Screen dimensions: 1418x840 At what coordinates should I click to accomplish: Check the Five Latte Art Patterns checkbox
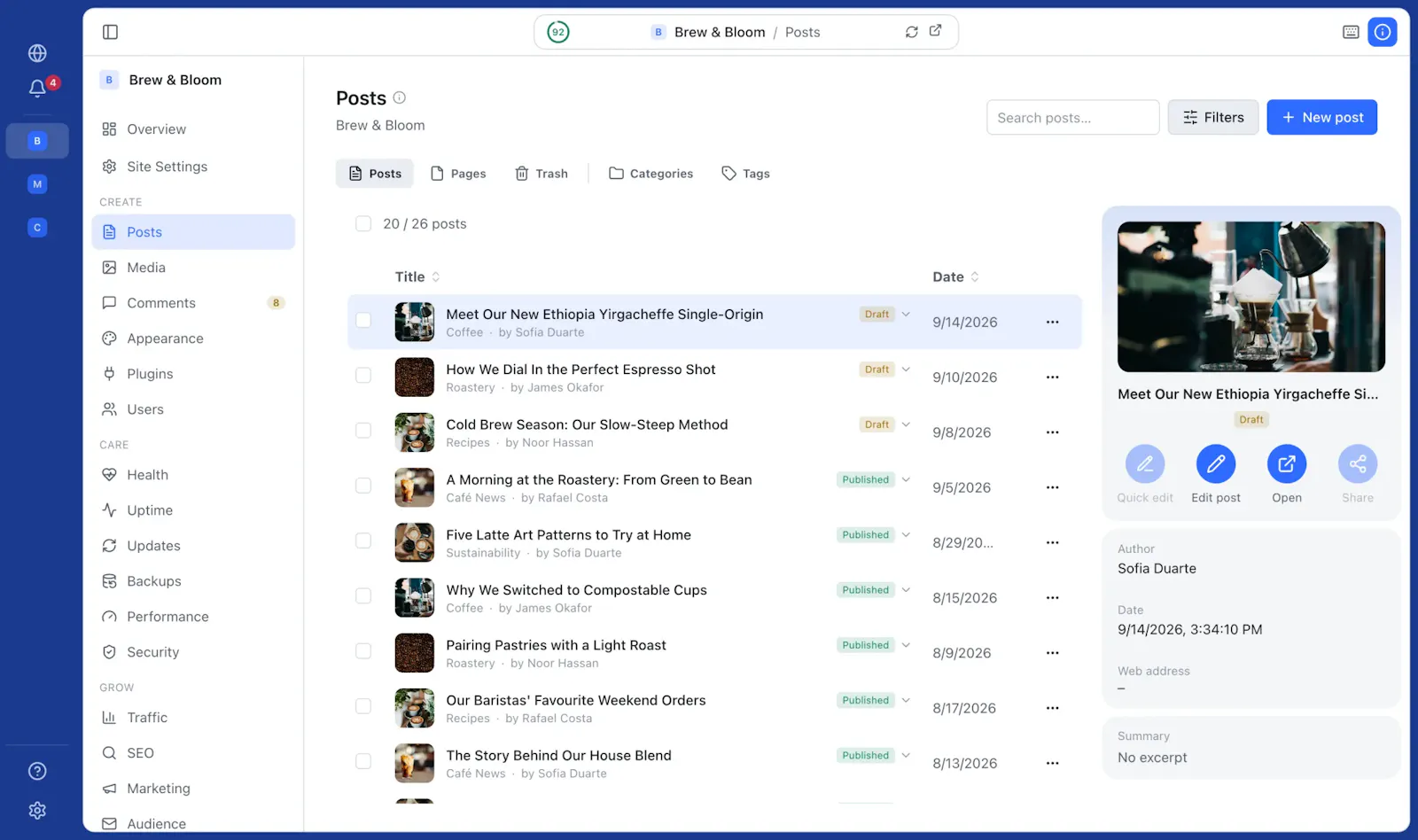363,541
